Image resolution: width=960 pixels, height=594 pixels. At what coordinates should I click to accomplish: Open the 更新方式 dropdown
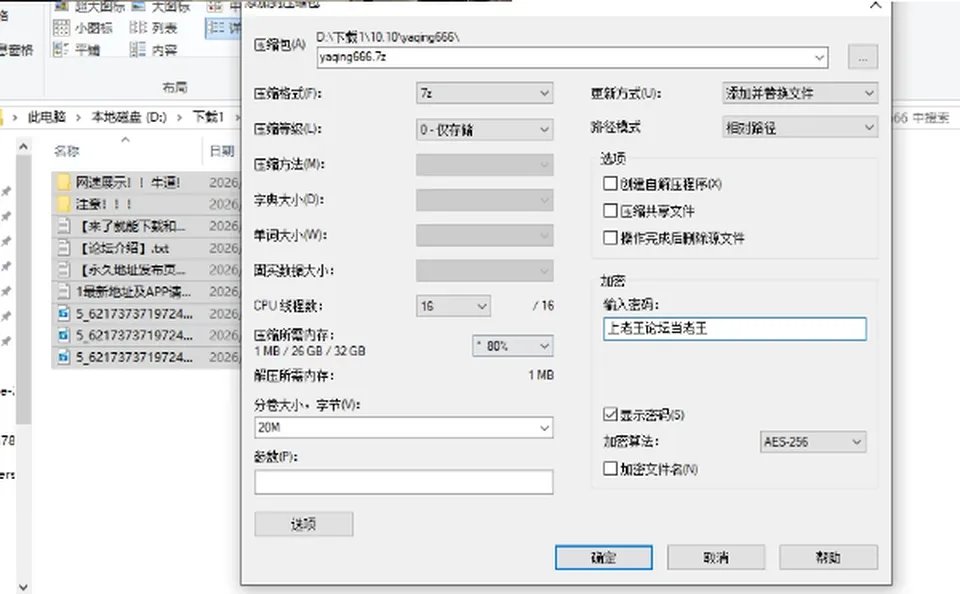[x=800, y=93]
